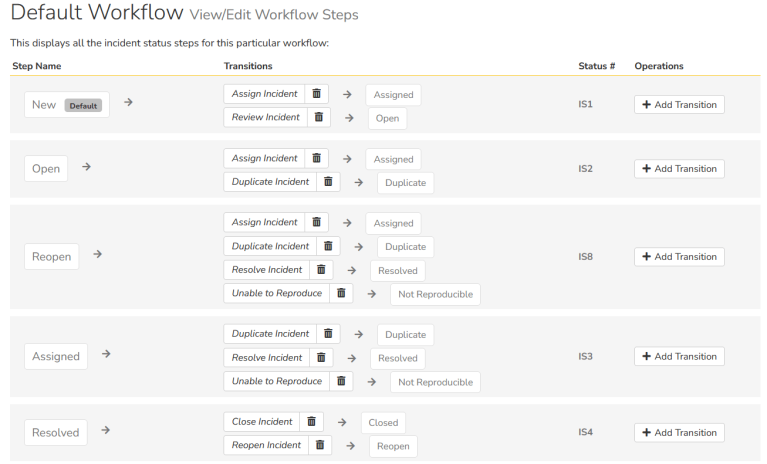Click Not Reproducible destination in Reopen row
Screen dimensions: 767x464
coord(435,294)
